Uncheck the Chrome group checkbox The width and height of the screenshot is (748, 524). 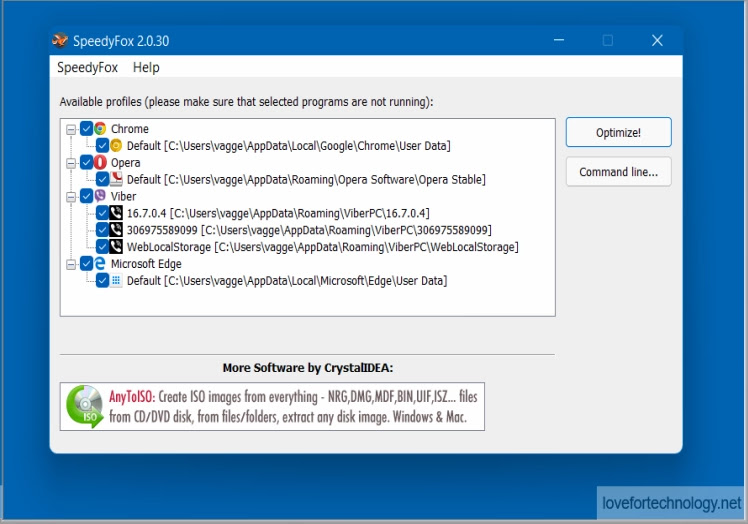pyautogui.click(x=86, y=128)
